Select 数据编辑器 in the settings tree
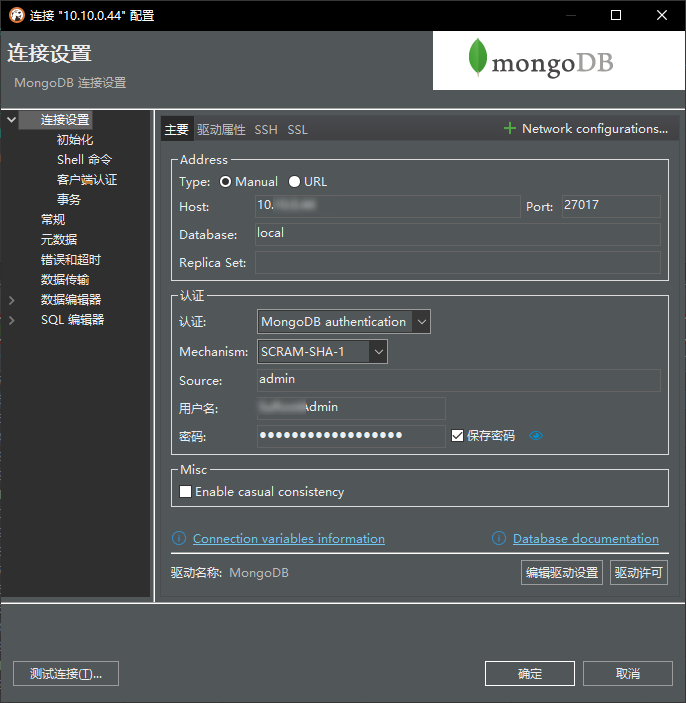Image resolution: width=686 pixels, height=703 pixels. click(x=71, y=299)
